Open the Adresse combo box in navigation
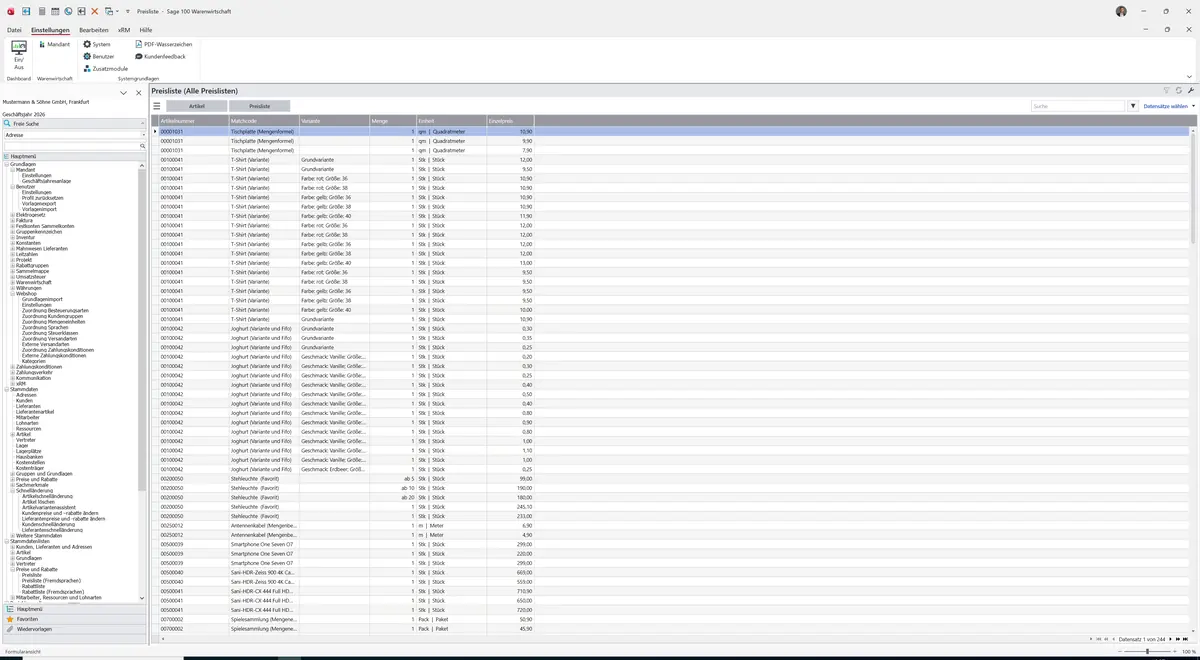1200x660 pixels. 74,134
